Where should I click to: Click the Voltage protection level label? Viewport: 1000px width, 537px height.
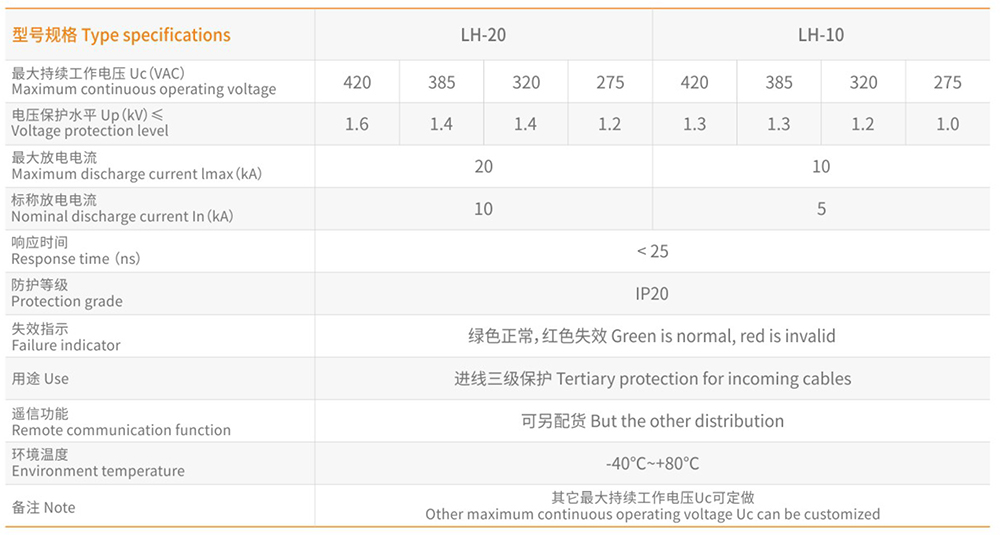(90, 131)
